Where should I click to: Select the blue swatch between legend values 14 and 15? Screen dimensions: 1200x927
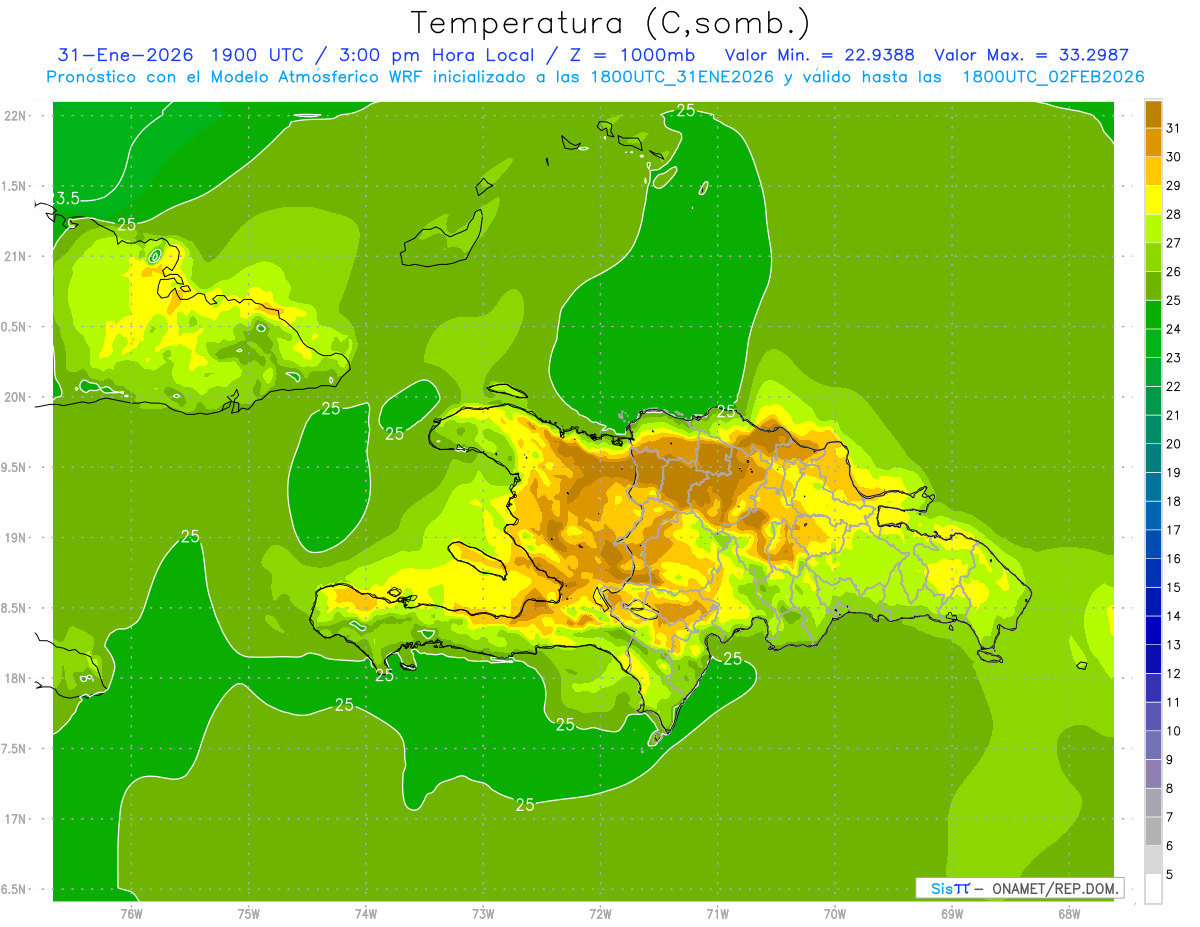[1153, 601]
